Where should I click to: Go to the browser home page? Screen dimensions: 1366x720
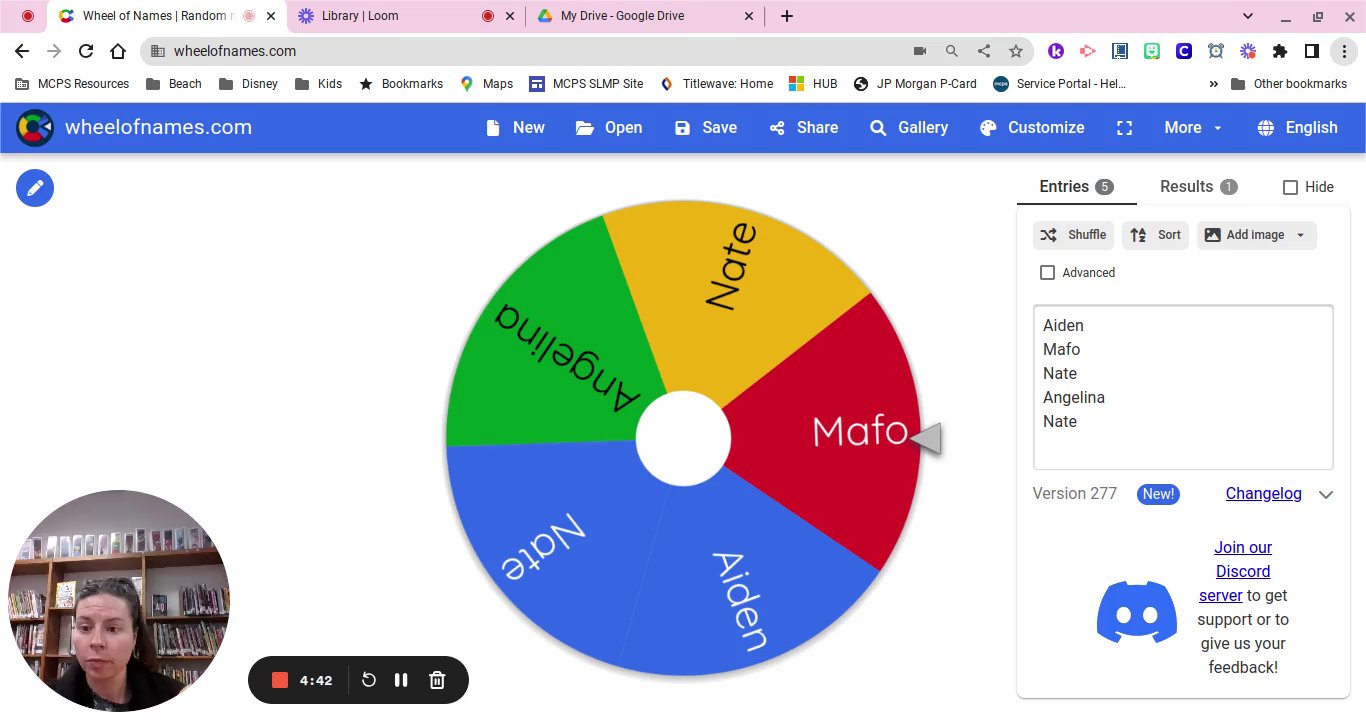[118, 51]
